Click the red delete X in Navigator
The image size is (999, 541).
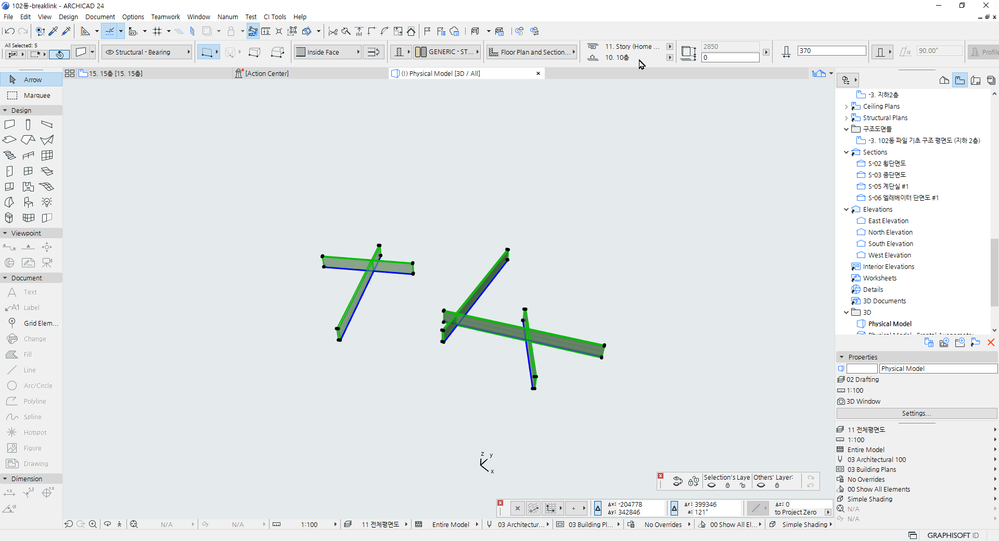991,343
